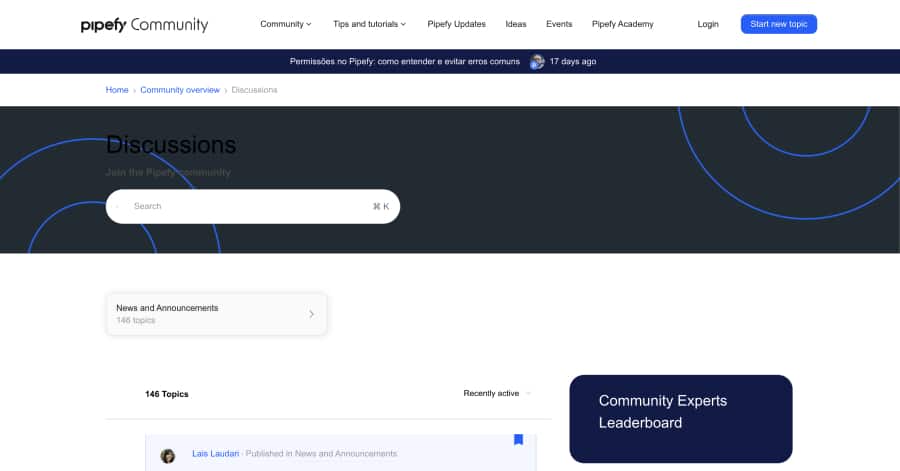Go to Home breadcrumb

point(117,90)
